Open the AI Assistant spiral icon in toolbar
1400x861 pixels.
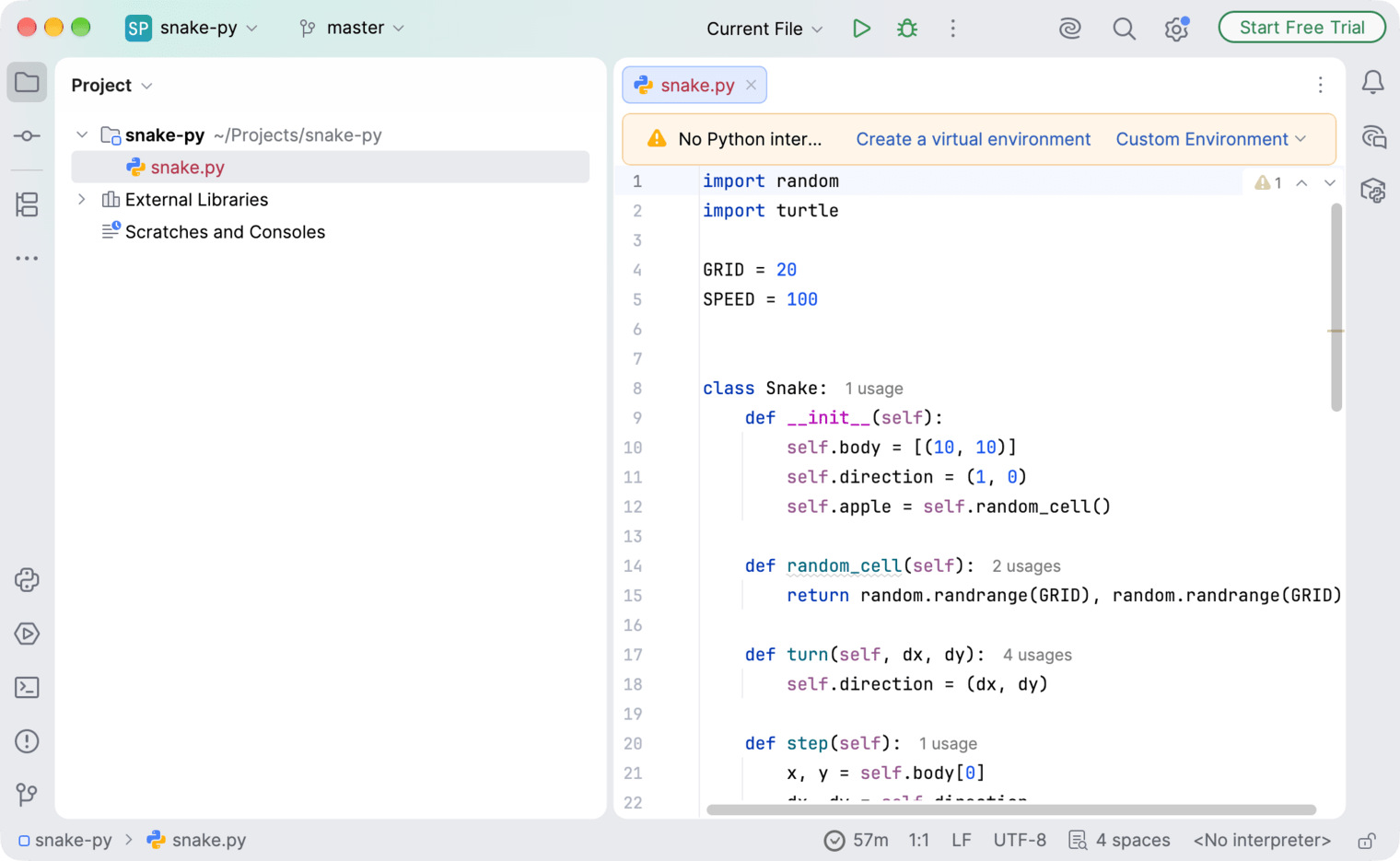[x=1069, y=29]
